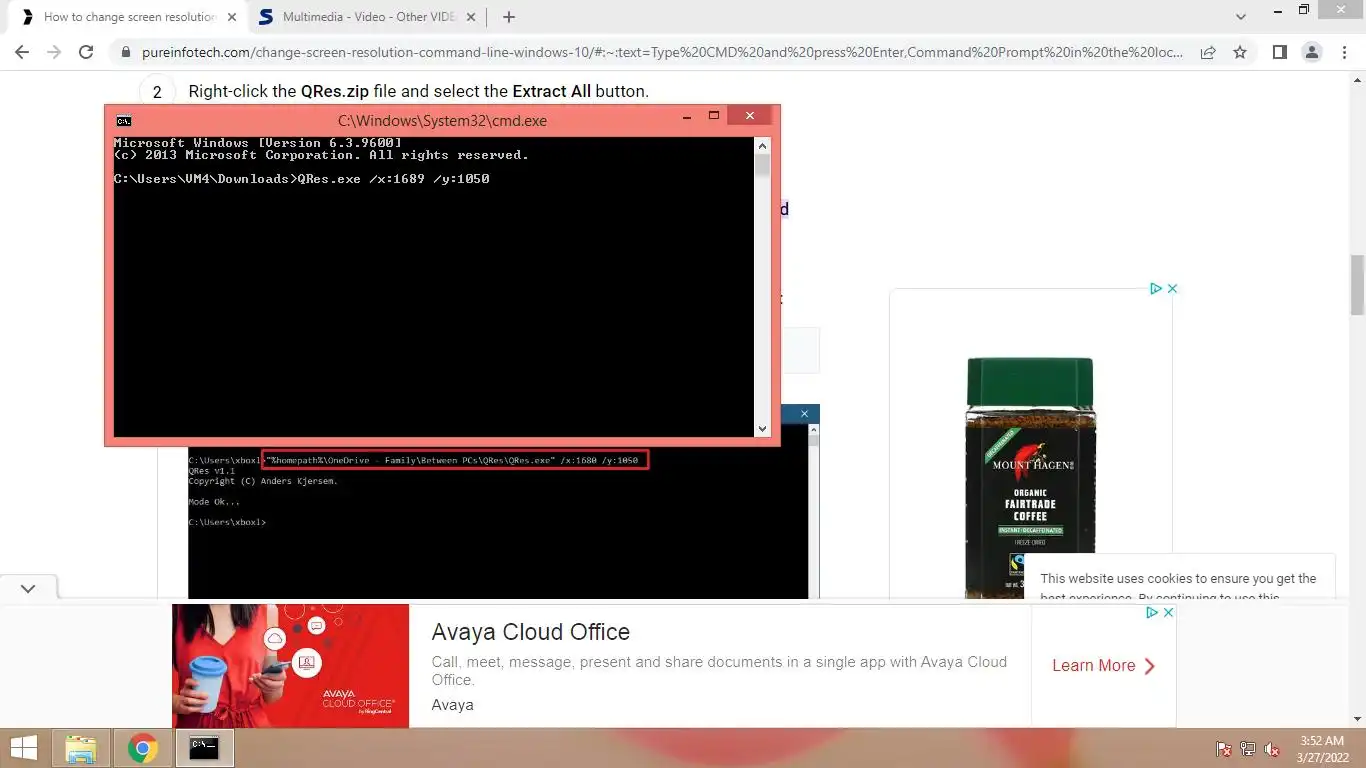Minimize the cmd.exe window

(687, 117)
